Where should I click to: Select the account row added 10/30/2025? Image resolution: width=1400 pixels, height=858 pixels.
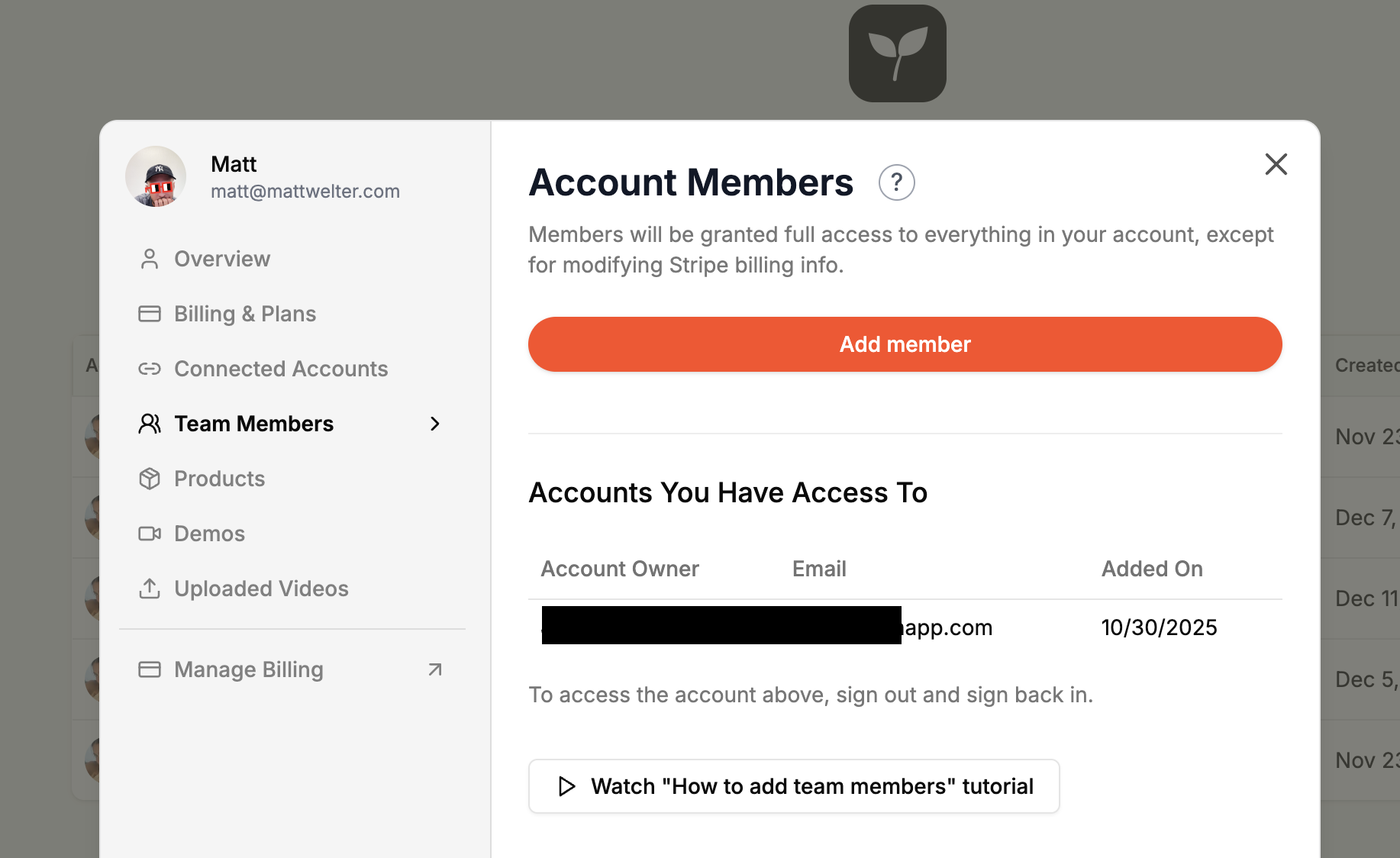pos(905,627)
